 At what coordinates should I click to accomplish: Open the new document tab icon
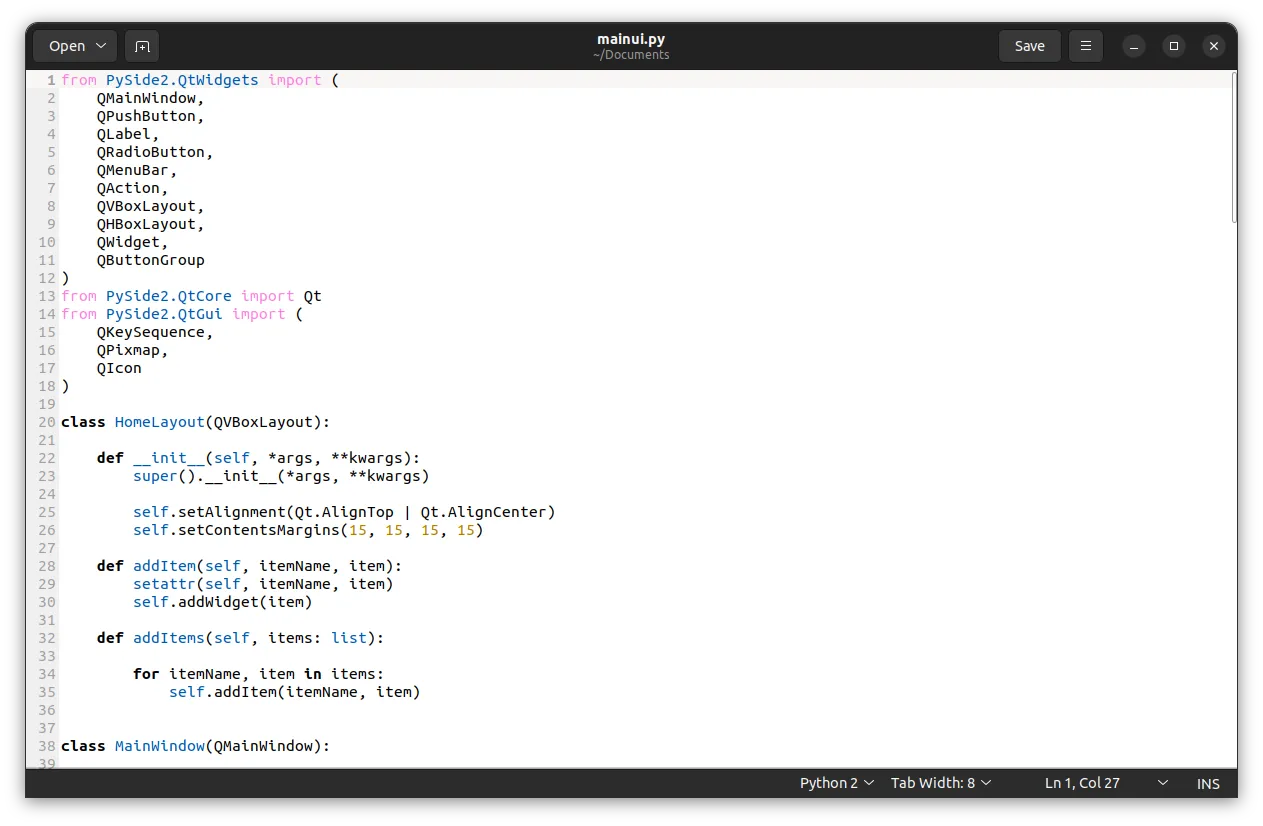[142, 46]
